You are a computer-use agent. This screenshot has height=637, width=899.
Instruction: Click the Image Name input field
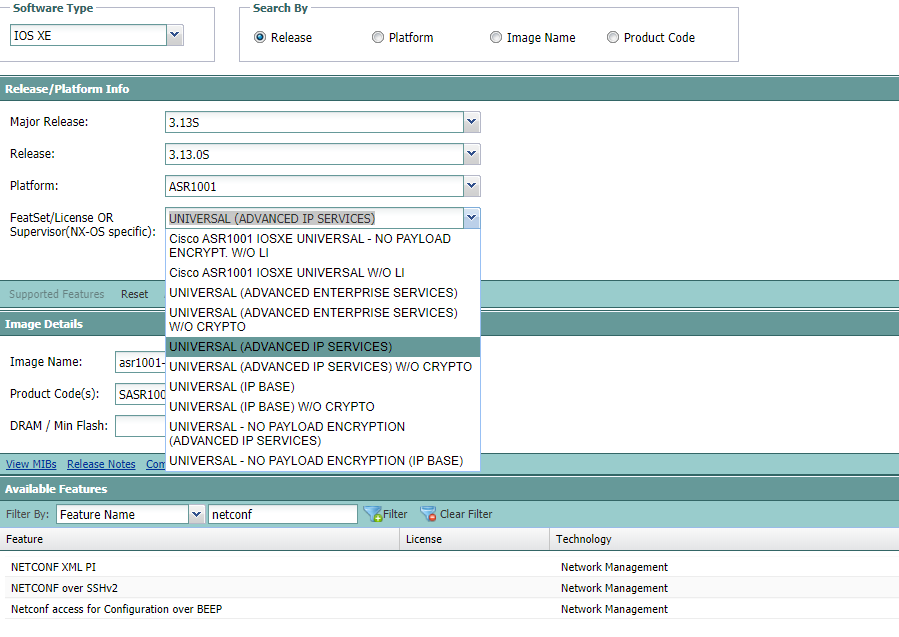coord(140,362)
